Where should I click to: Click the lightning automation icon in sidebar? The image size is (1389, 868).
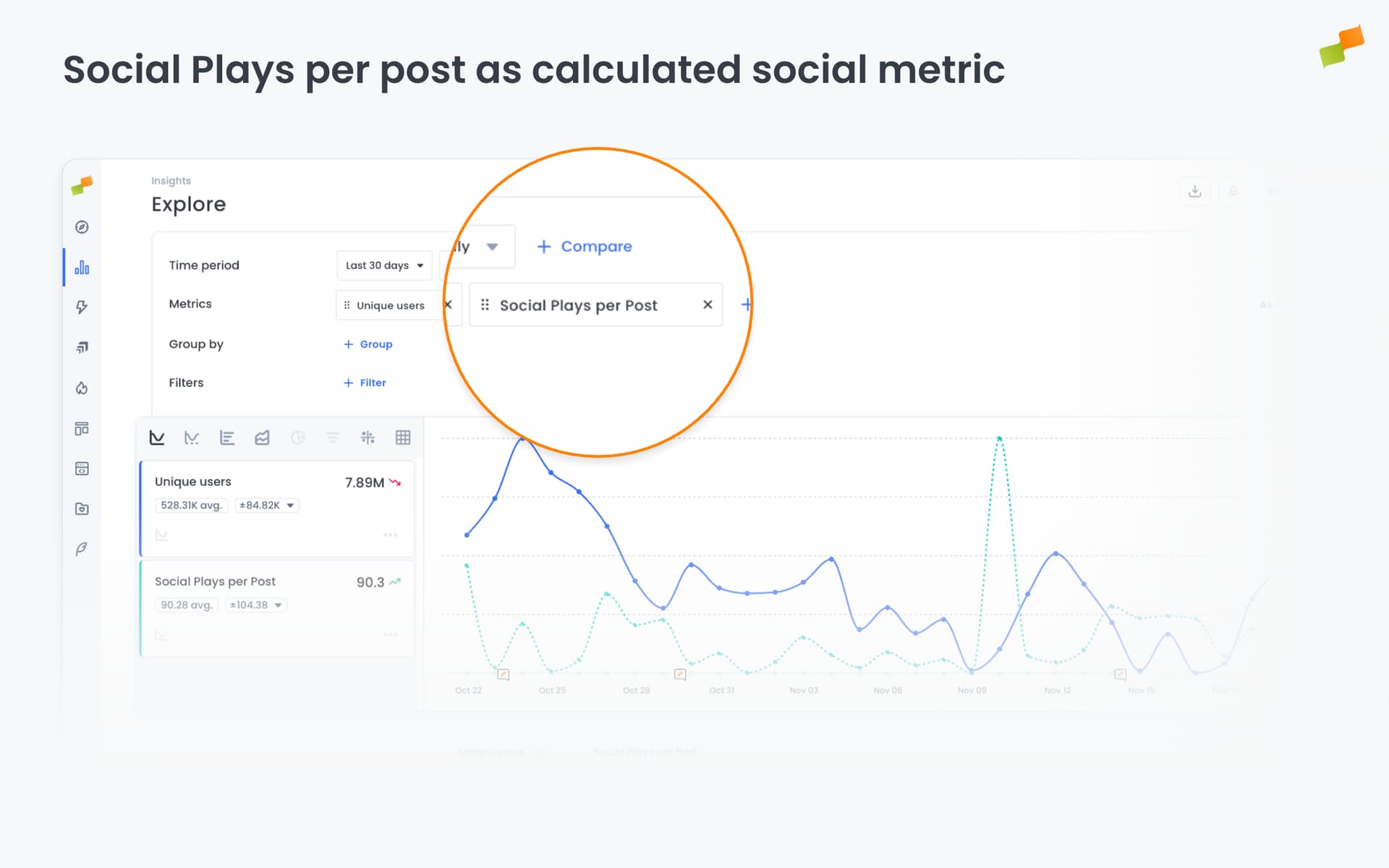82,307
